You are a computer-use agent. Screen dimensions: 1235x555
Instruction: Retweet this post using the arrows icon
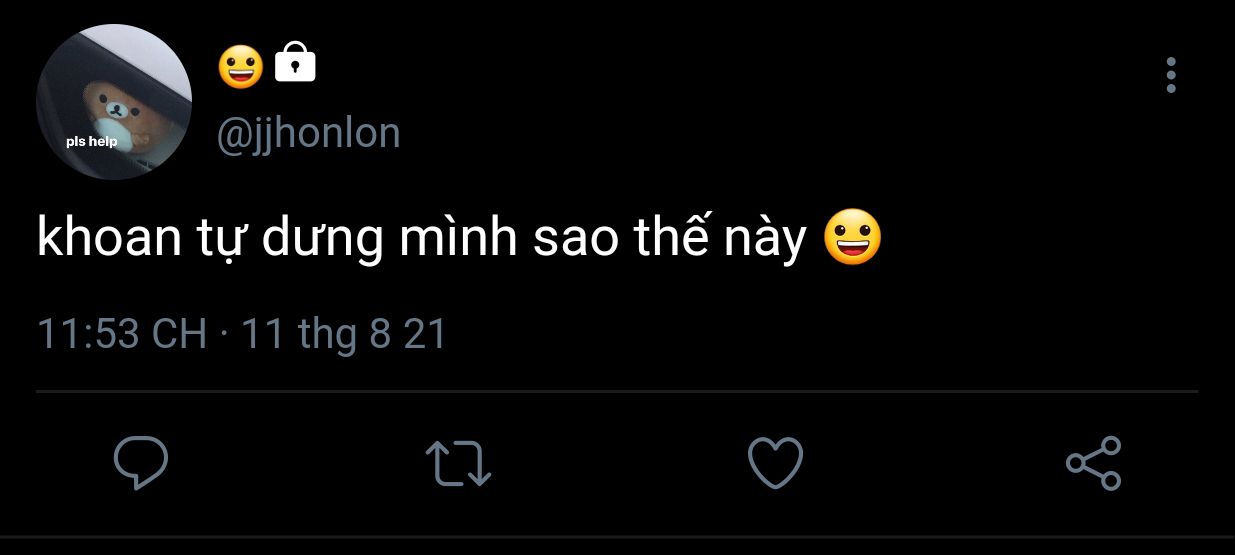coord(458,464)
